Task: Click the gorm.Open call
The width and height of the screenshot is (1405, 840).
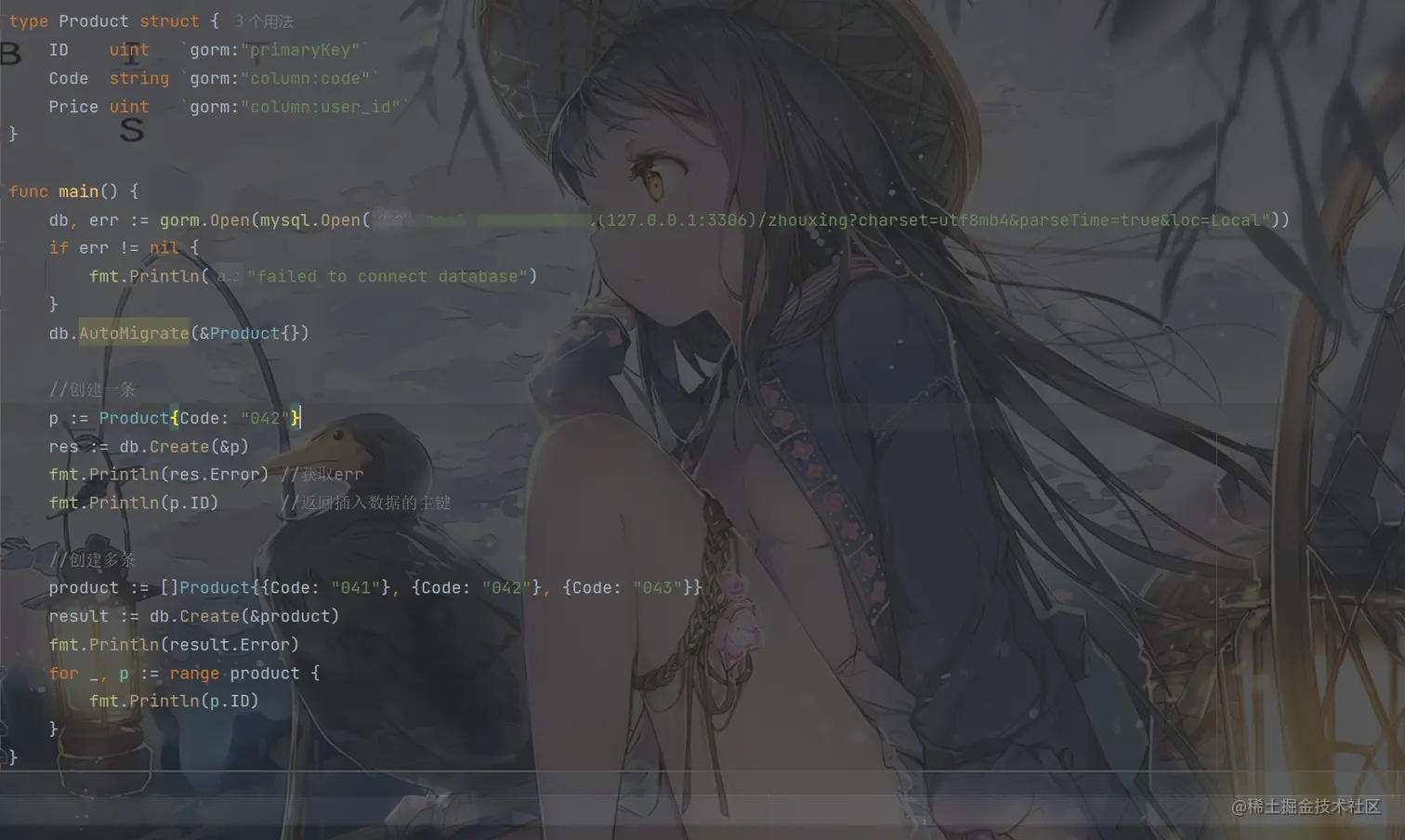Action: click(204, 220)
